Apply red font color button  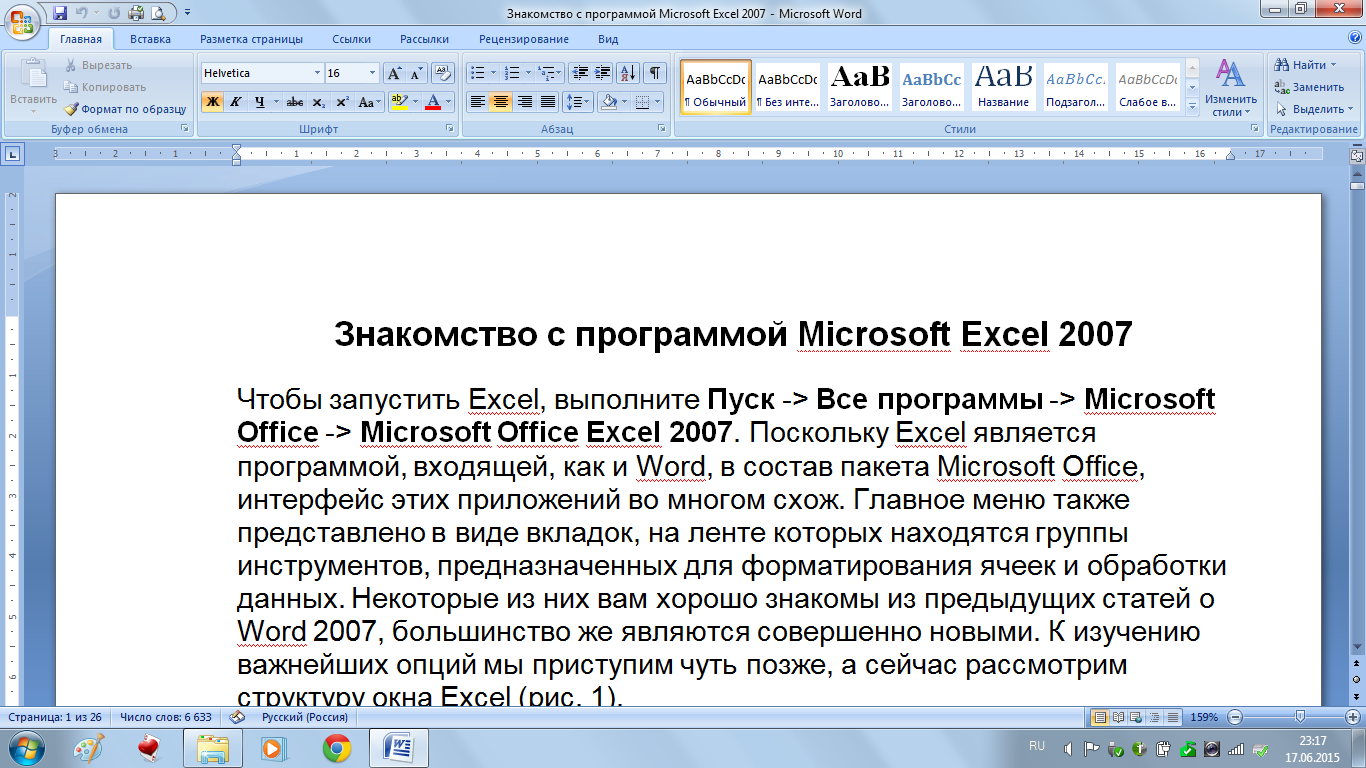click(x=432, y=102)
